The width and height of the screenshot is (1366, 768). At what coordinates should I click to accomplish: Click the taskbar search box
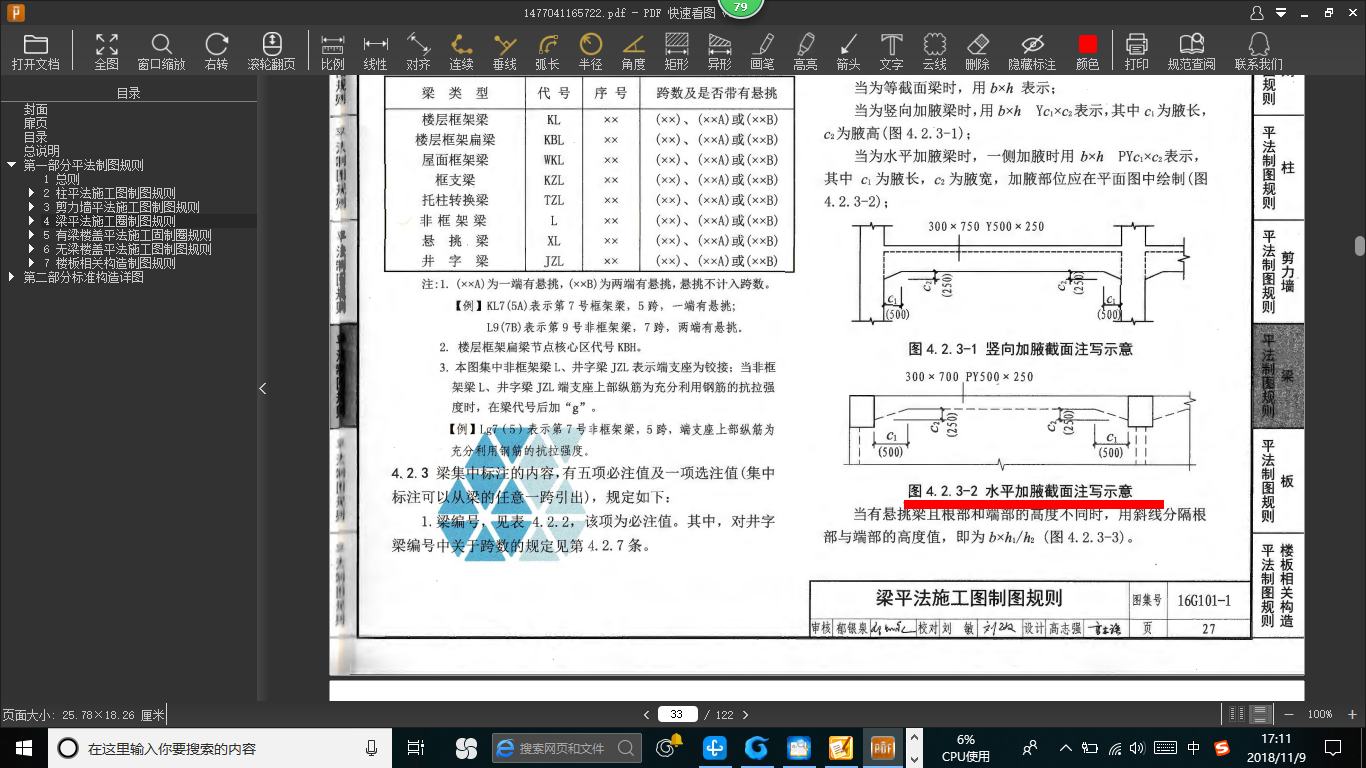pos(220,747)
